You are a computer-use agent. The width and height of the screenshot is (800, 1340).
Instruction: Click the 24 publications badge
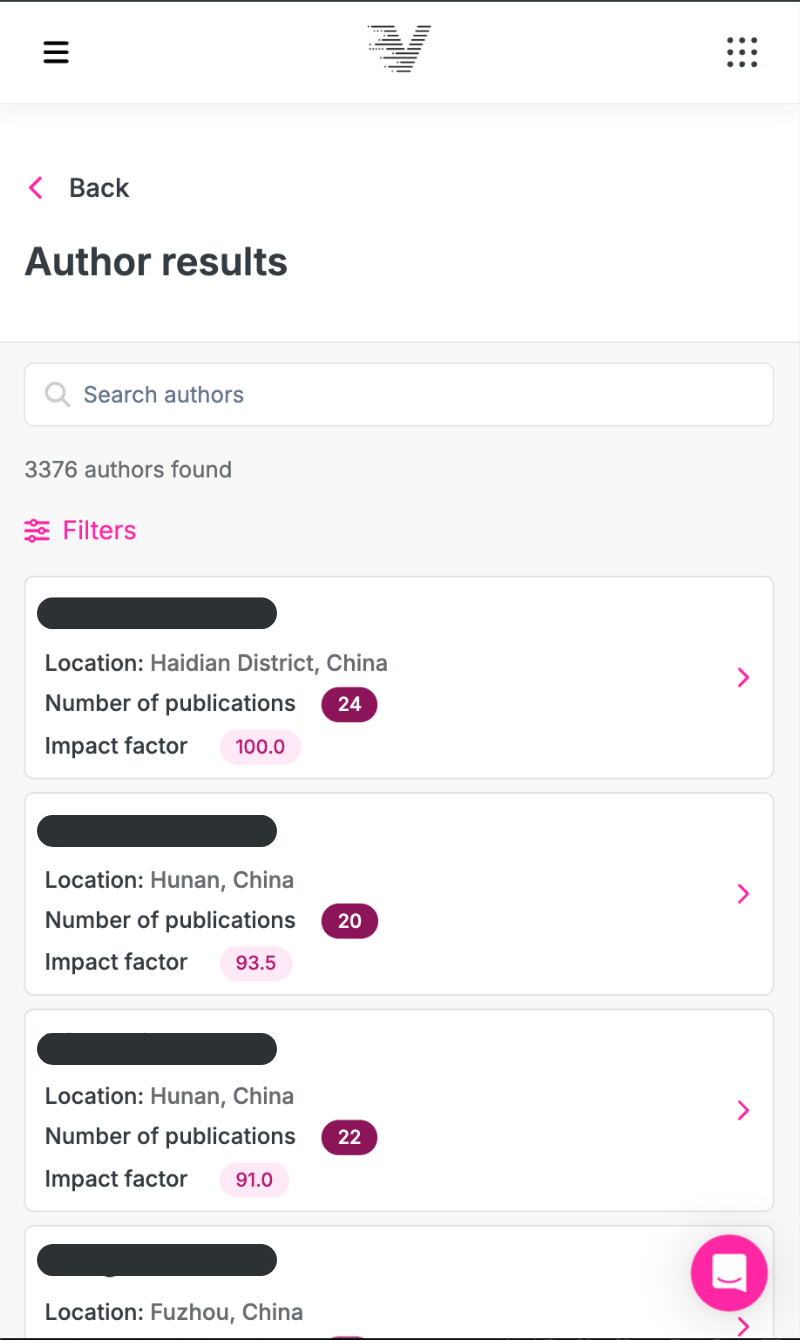pyautogui.click(x=349, y=704)
